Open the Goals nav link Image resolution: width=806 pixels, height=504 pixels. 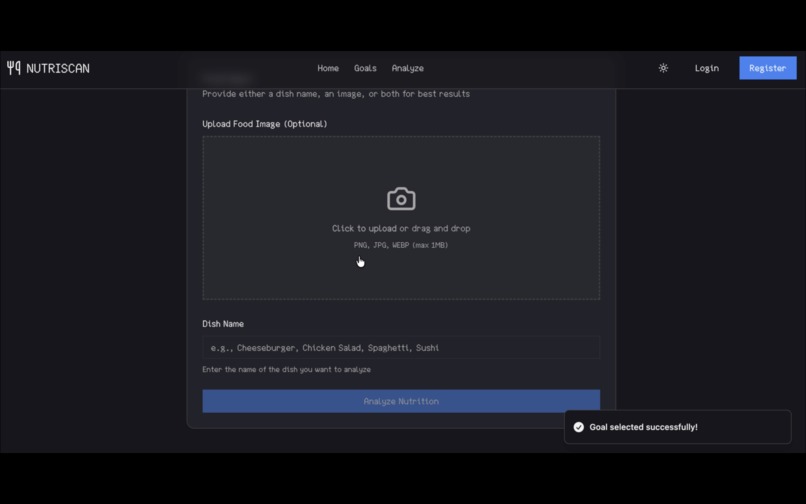click(x=365, y=68)
